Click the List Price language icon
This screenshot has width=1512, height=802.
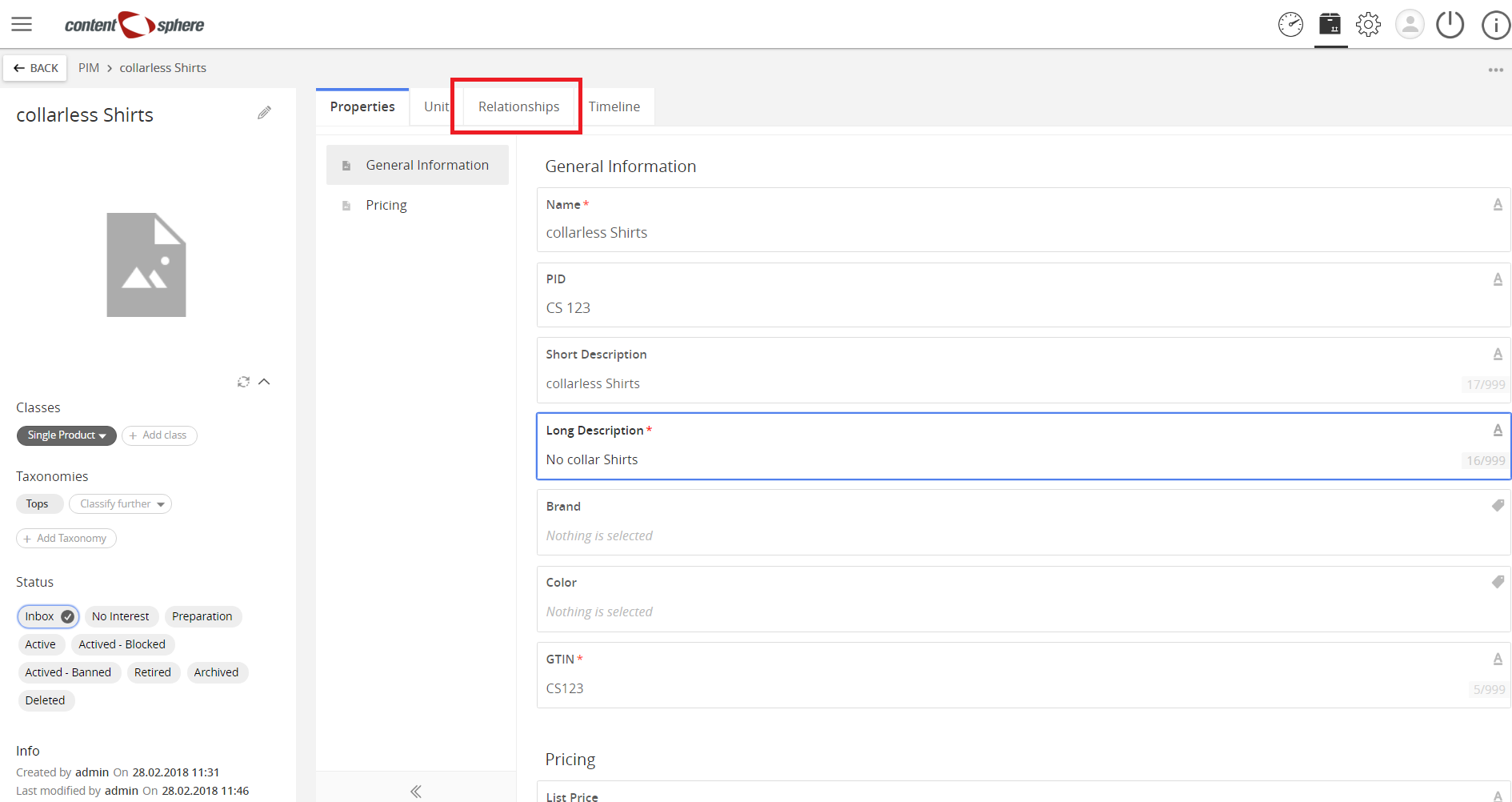coord(1498,796)
